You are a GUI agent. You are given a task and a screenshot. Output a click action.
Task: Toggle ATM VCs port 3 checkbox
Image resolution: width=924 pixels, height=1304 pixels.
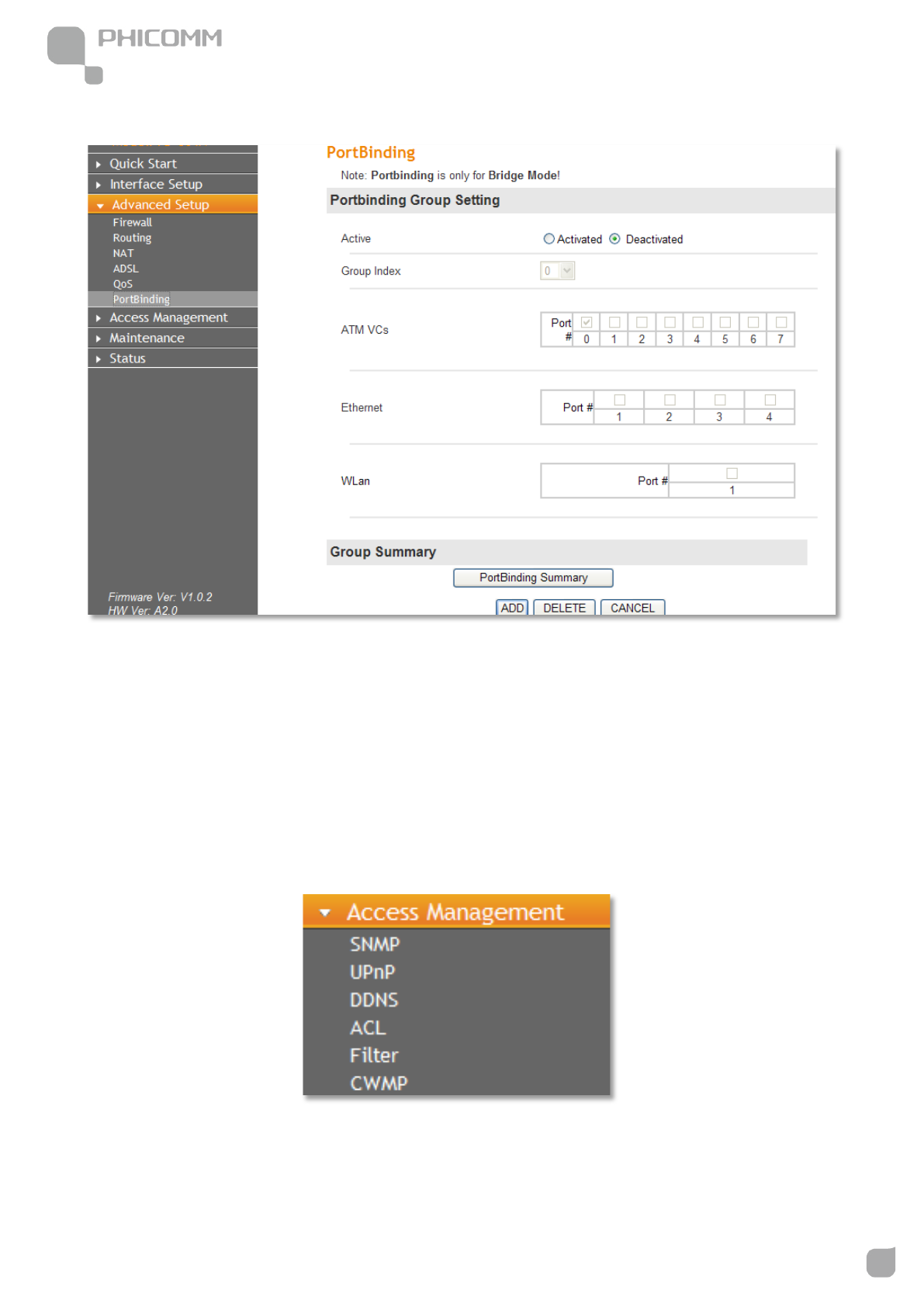(x=670, y=322)
